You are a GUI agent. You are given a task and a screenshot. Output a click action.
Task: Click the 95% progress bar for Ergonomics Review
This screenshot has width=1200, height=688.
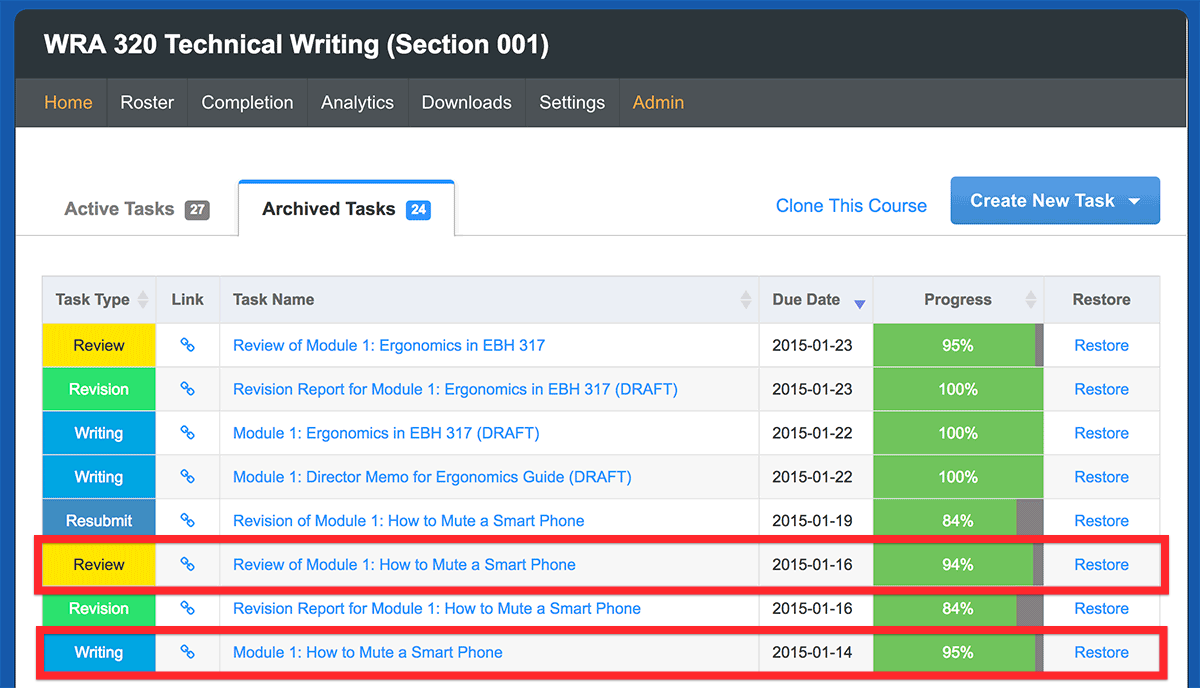tap(958, 345)
